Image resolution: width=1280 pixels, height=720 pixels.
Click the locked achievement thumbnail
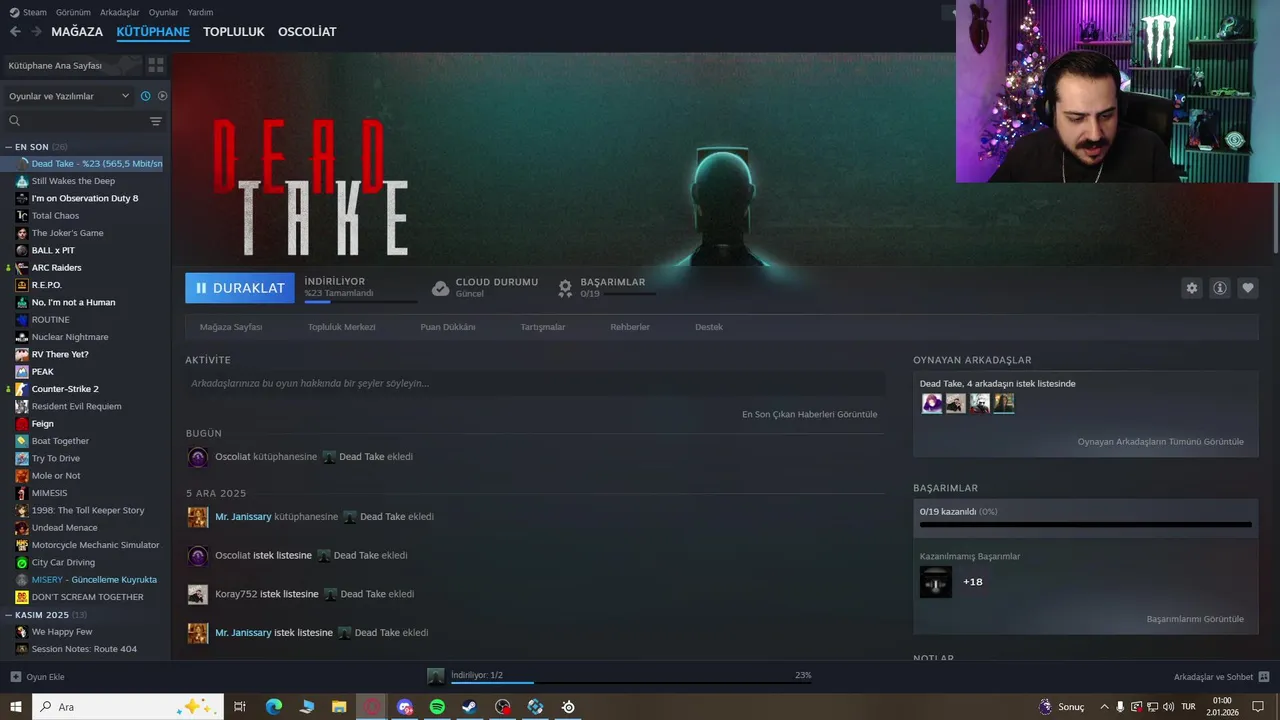(x=936, y=582)
